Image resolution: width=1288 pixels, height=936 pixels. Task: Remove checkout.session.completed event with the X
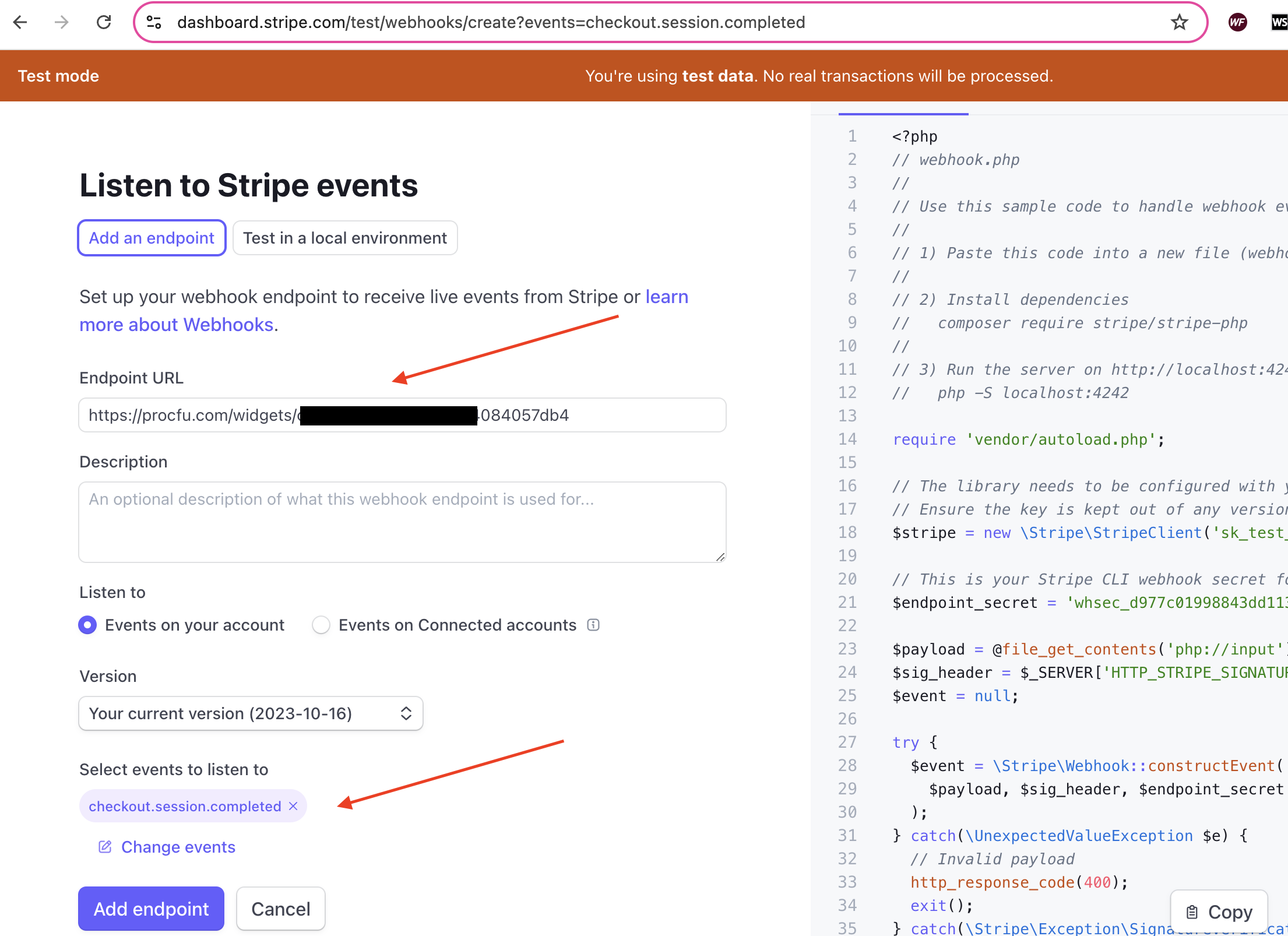293,806
